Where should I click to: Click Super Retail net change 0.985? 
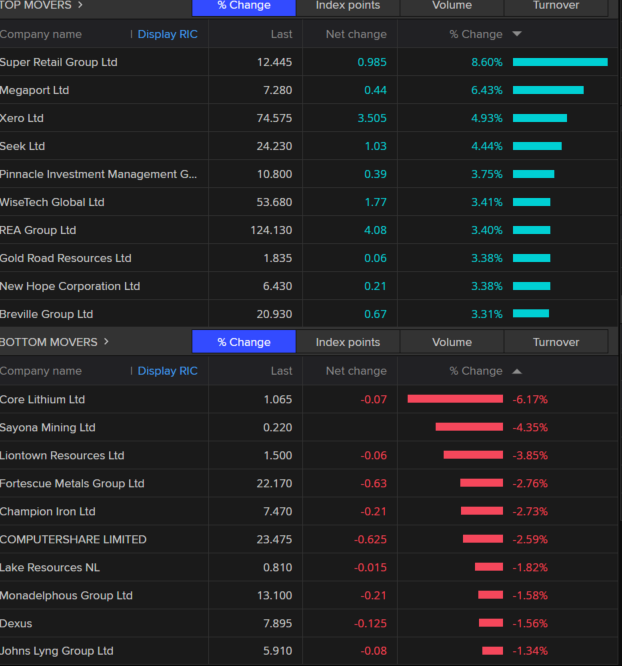[x=372, y=62]
